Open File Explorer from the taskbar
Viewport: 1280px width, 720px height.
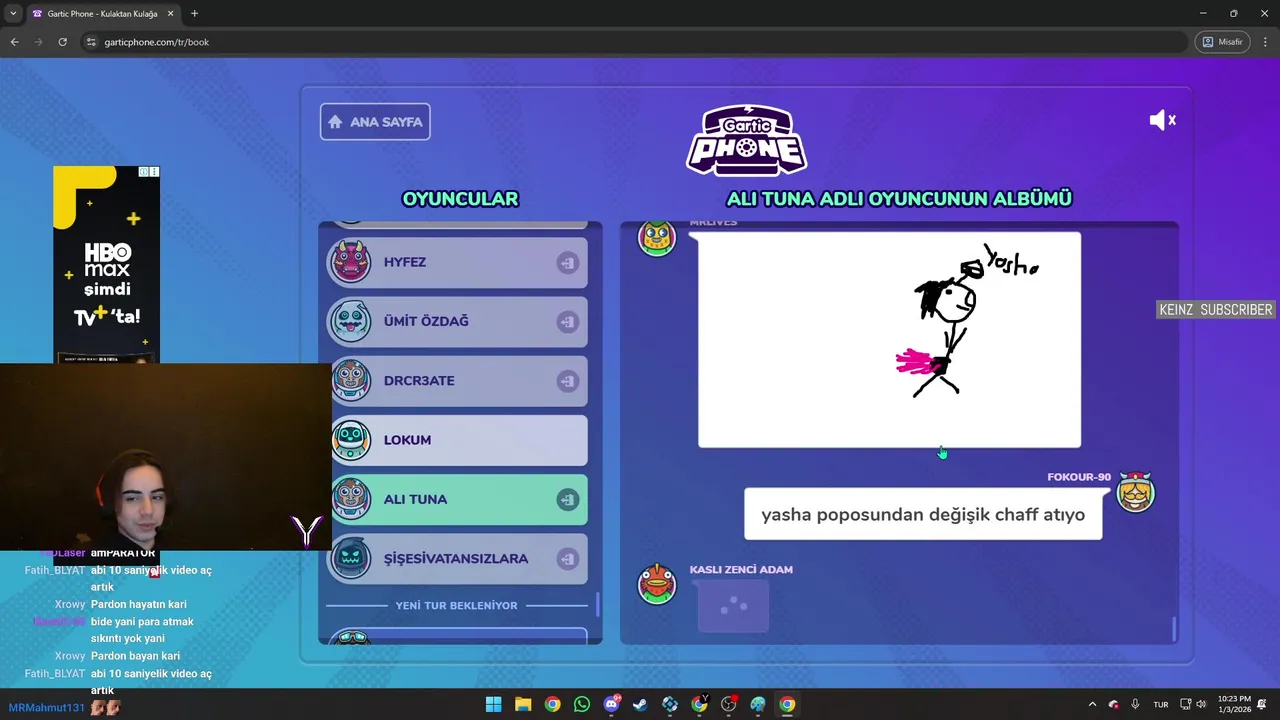pyautogui.click(x=523, y=705)
